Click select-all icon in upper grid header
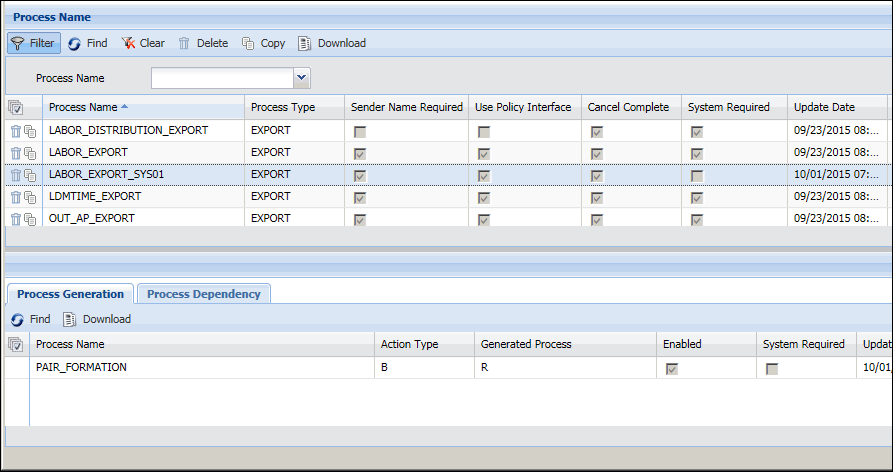The height and width of the screenshot is (472, 893). (x=15, y=107)
